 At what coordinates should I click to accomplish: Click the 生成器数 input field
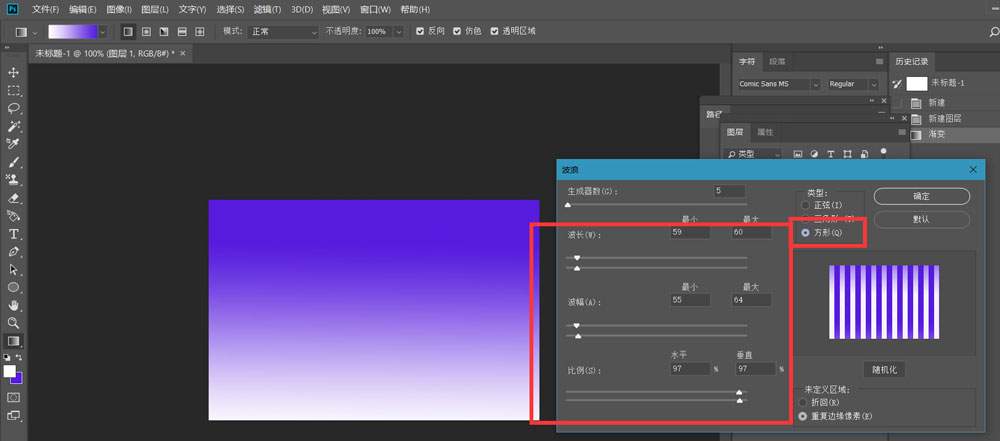point(729,191)
